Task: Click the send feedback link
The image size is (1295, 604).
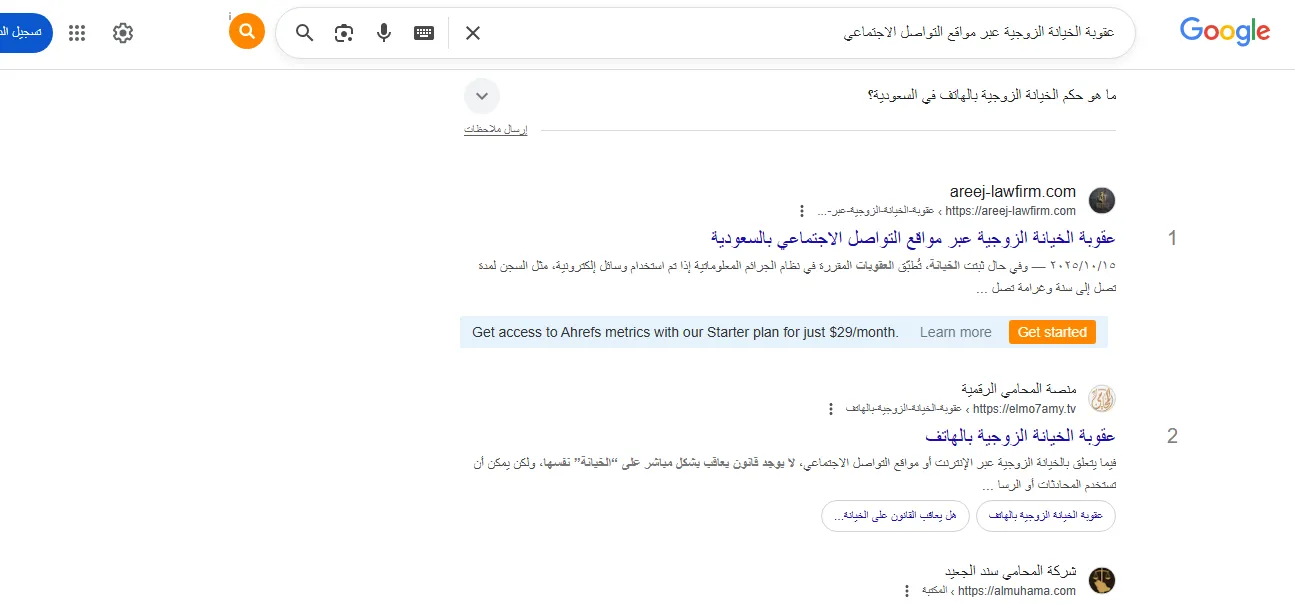Action: coord(495,130)
